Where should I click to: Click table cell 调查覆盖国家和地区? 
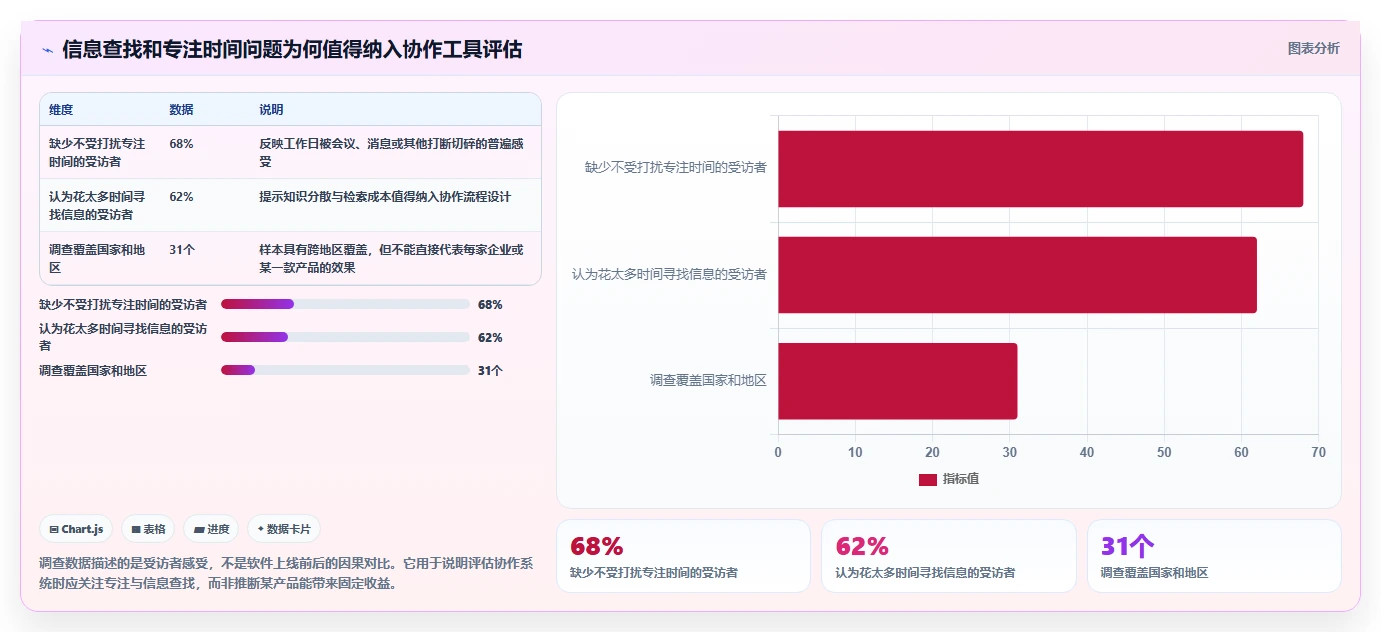click(x=98, y=258)
